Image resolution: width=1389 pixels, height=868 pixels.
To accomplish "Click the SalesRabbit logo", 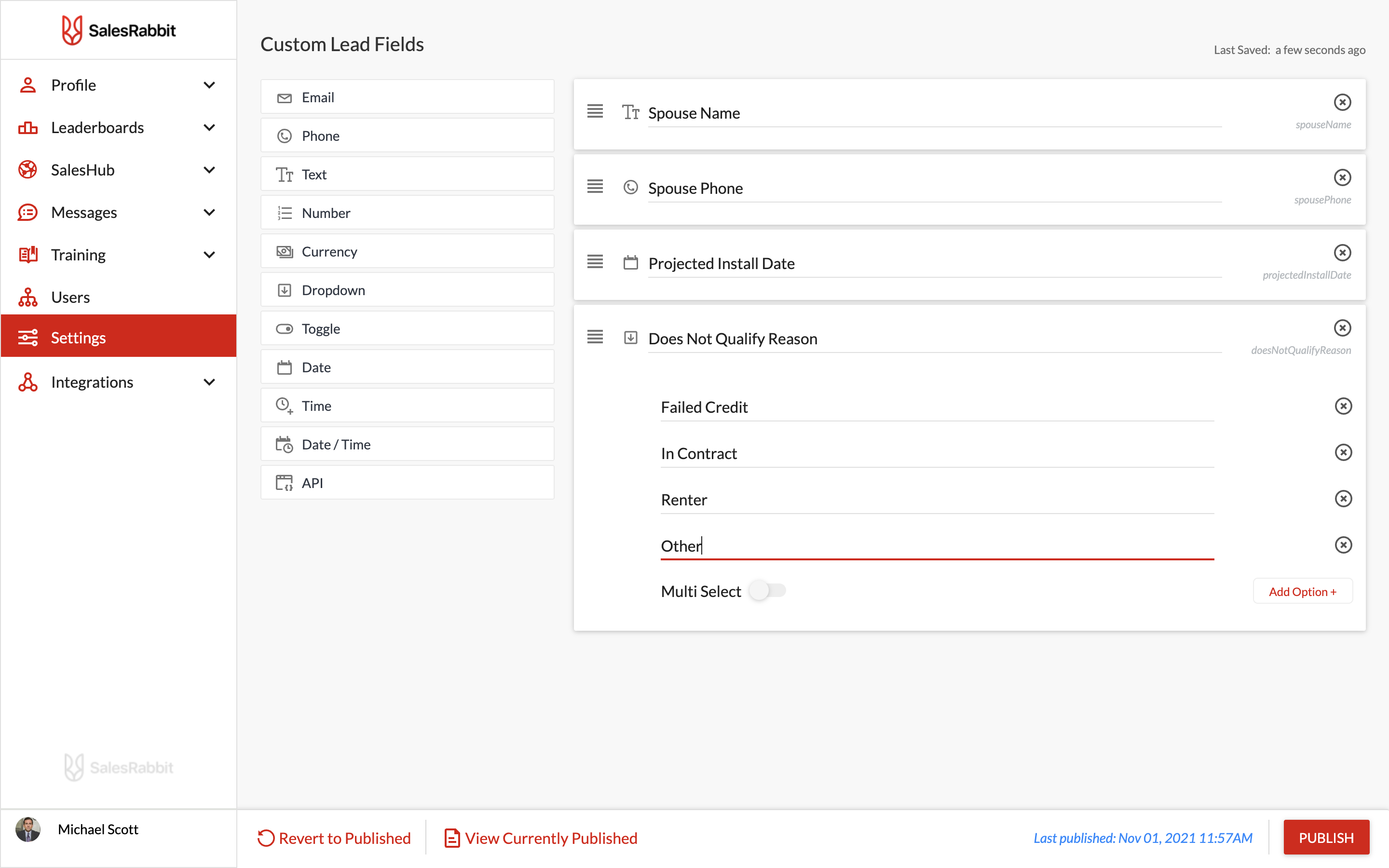I will pos(119,30).
